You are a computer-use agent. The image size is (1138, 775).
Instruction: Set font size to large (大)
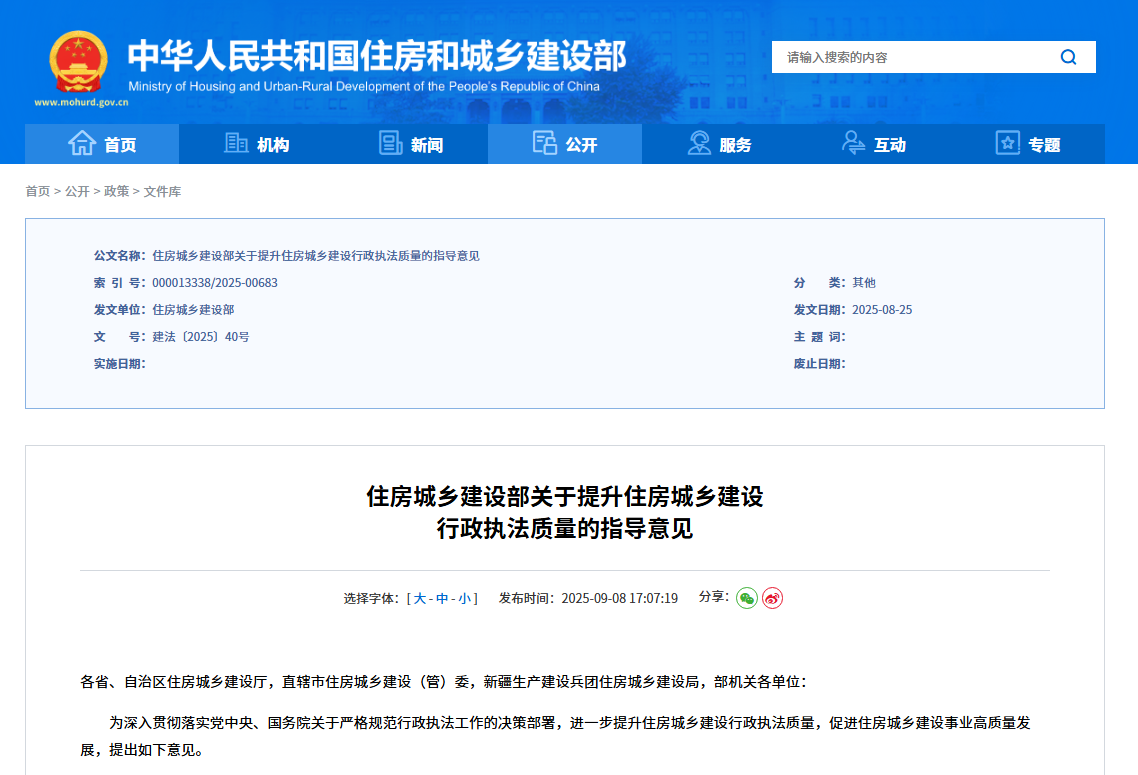click(x=420, y=598)
